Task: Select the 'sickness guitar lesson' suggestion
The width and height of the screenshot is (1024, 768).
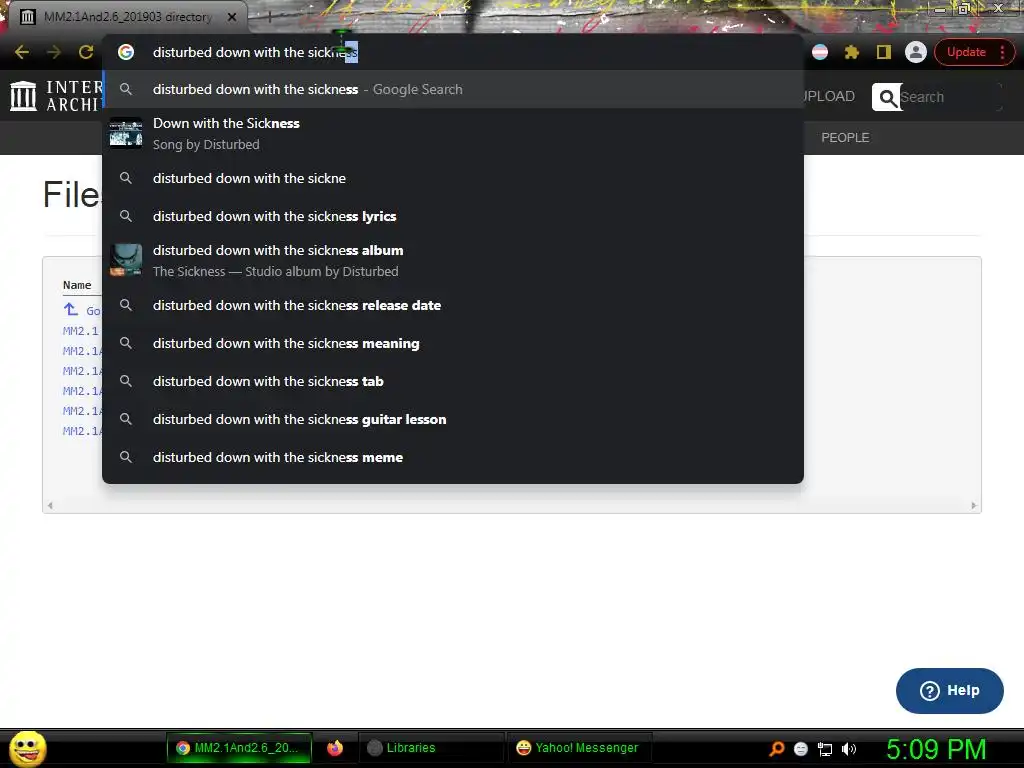Action: tap(453, 419)
